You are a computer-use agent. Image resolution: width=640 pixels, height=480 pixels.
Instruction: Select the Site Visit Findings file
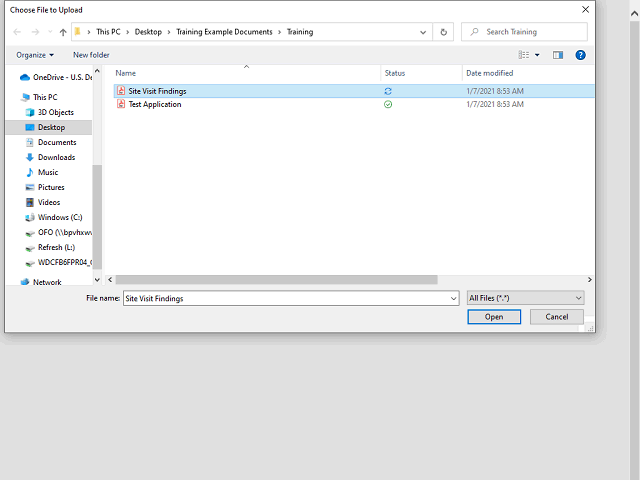point(353,91)
